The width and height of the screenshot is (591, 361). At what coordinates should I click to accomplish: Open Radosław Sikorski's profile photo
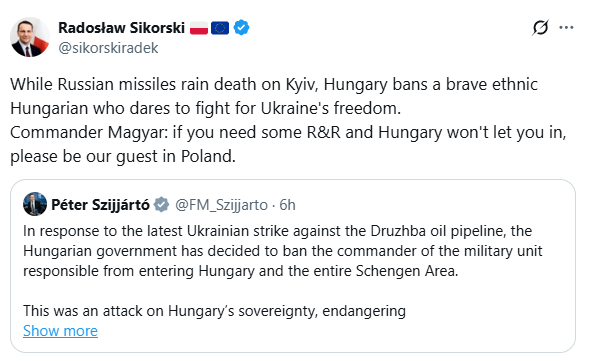click(30, 37)
